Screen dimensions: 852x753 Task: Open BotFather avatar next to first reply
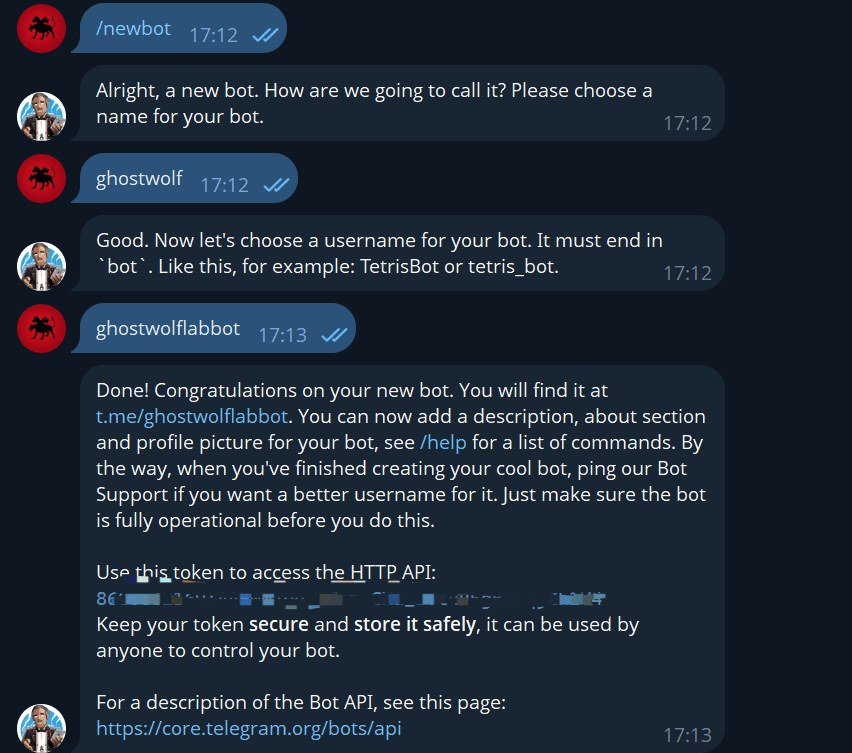pos(41,116)
